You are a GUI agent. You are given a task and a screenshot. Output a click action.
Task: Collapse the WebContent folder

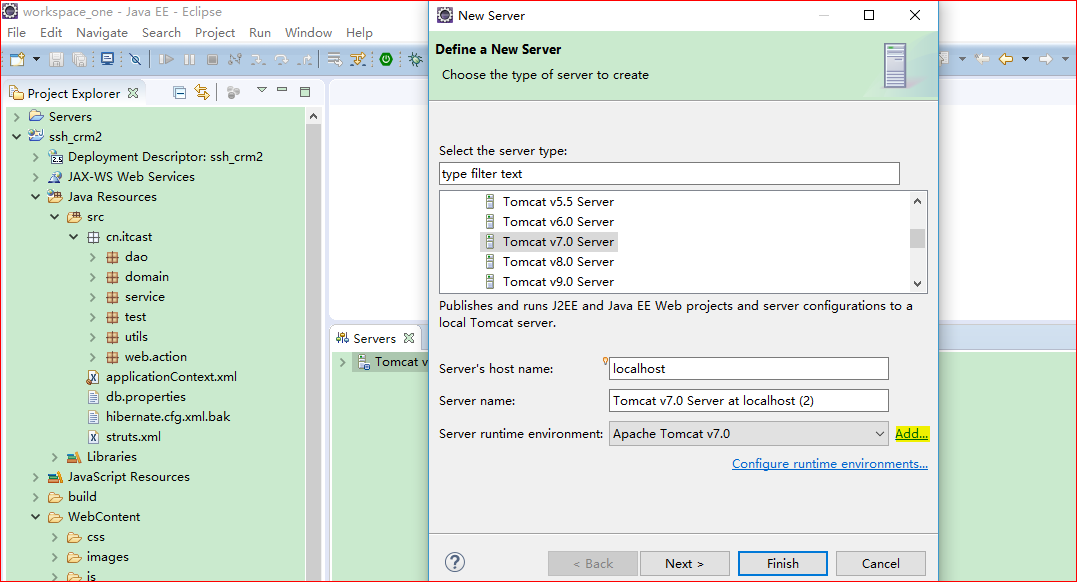pos(36,517)
